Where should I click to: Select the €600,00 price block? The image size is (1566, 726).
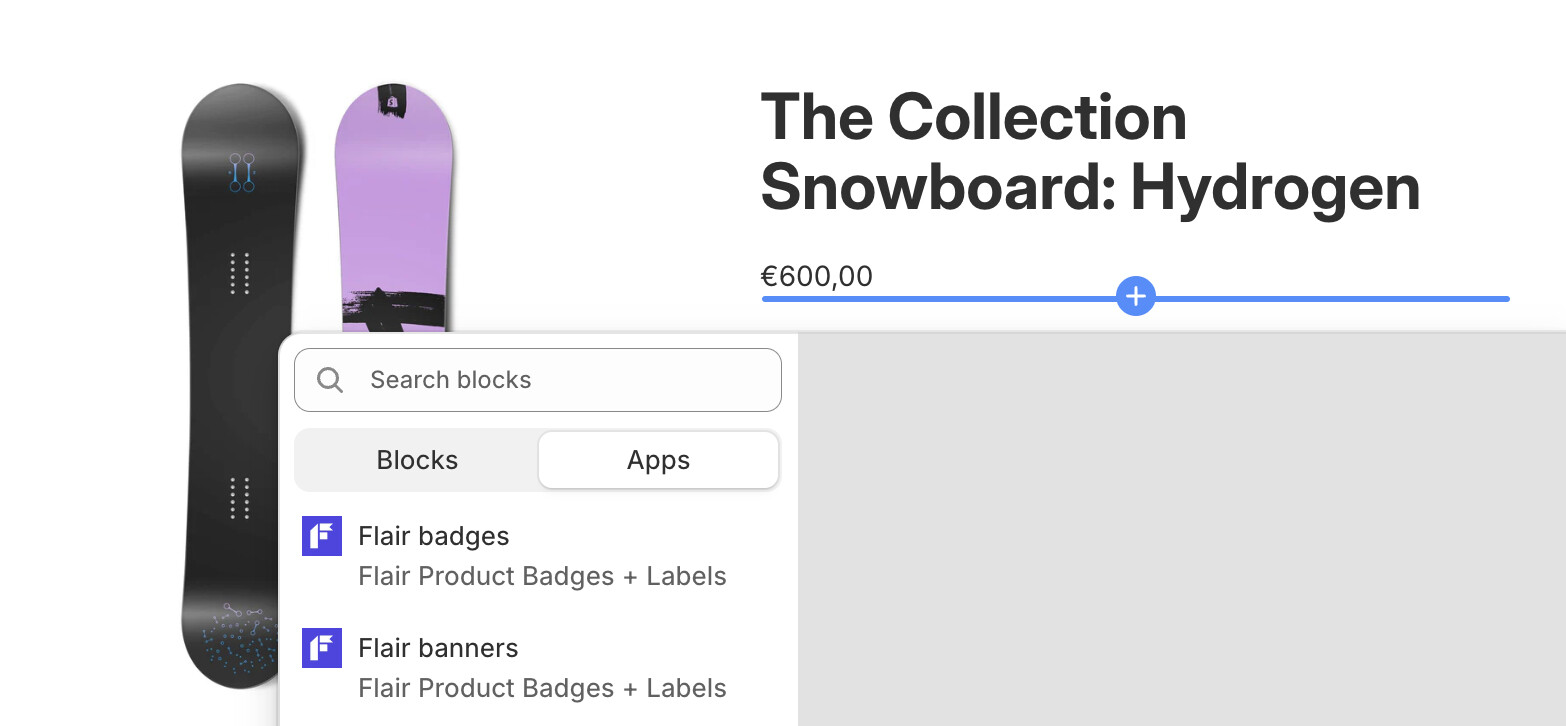(x=817, y=276)
